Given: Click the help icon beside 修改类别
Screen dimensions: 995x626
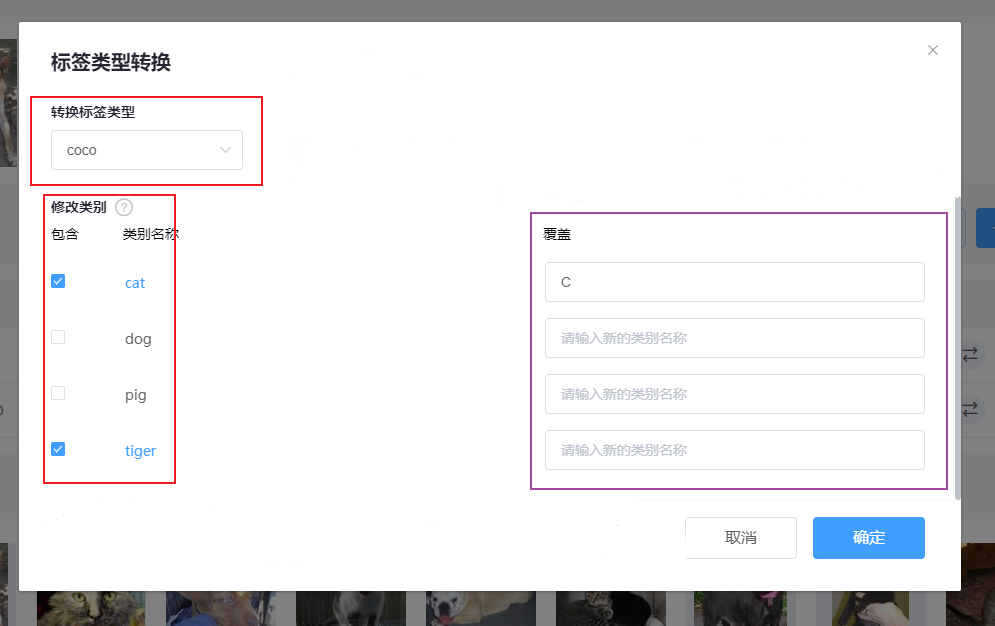Looking at the screenshot, I should 124,207.
